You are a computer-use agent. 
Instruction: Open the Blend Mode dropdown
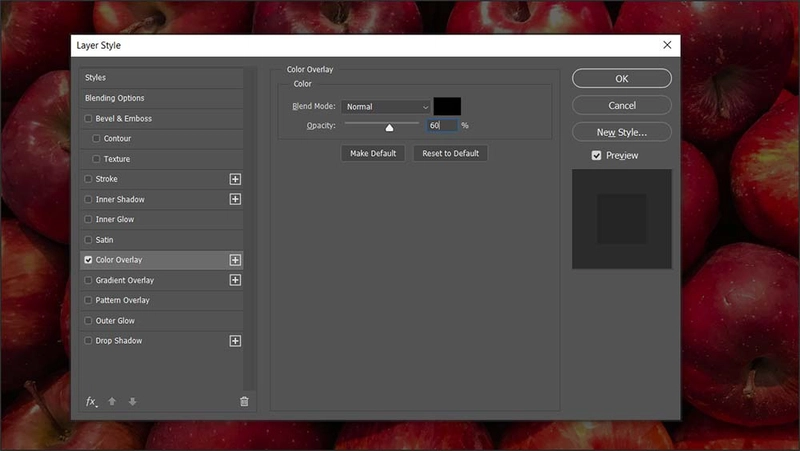386,107
